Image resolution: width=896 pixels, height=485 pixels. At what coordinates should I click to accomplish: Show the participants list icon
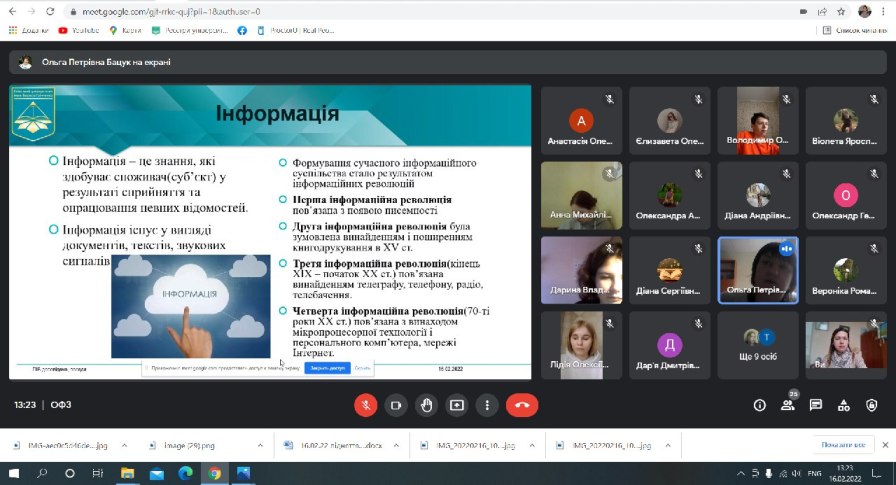788,405
